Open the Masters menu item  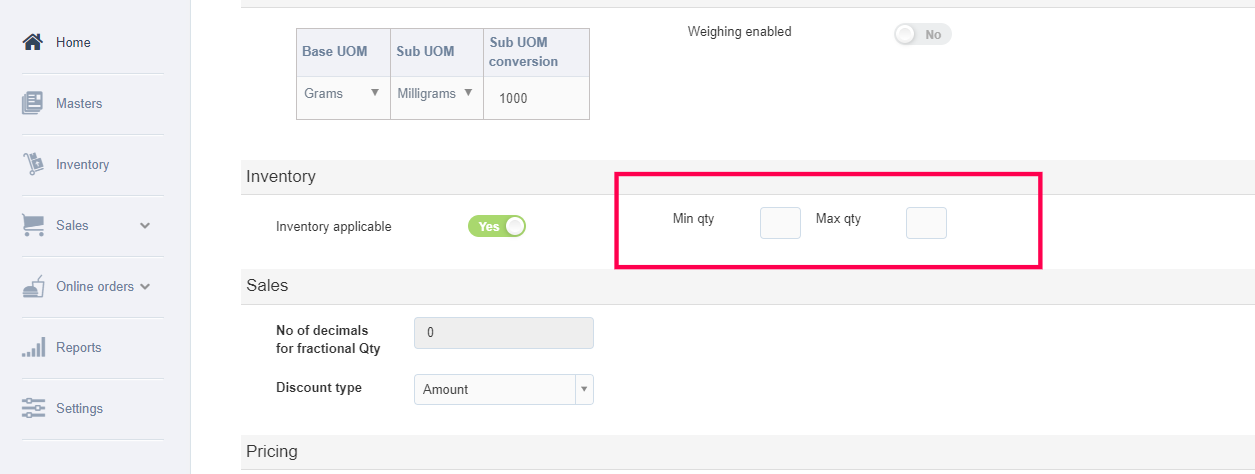pos(79,104)
